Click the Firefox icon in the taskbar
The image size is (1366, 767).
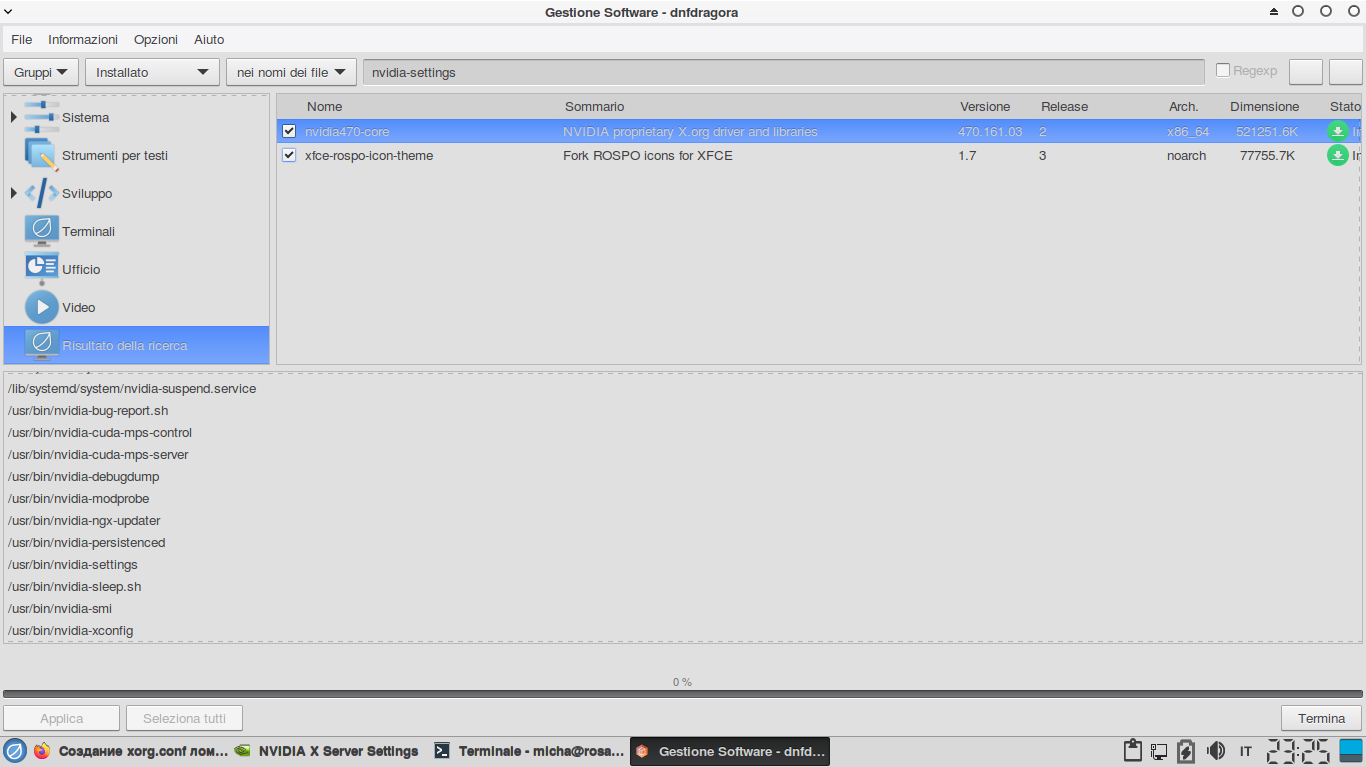coord(42,751)
